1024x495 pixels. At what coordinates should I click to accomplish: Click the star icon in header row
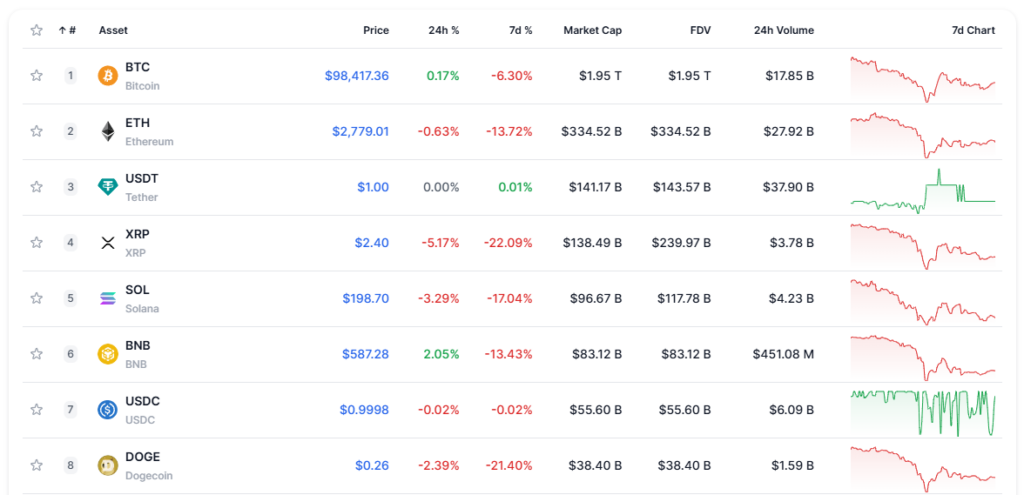pyautogui.click(x=37, y=30)
